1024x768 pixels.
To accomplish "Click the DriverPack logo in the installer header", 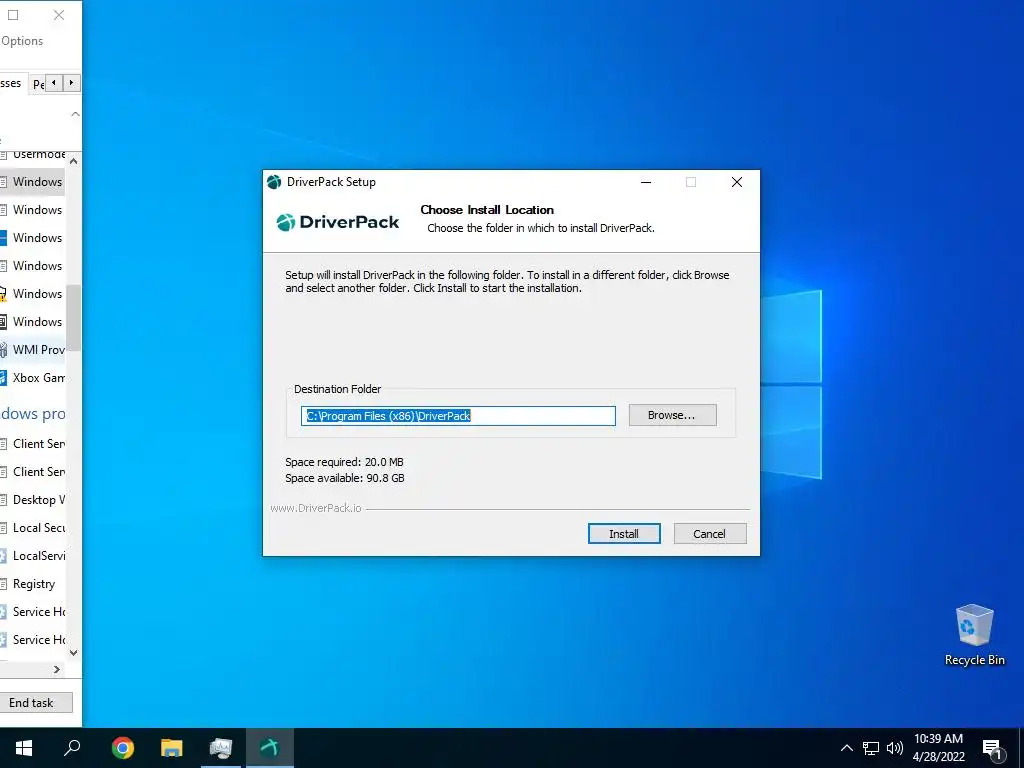I will tap(337, 222).
